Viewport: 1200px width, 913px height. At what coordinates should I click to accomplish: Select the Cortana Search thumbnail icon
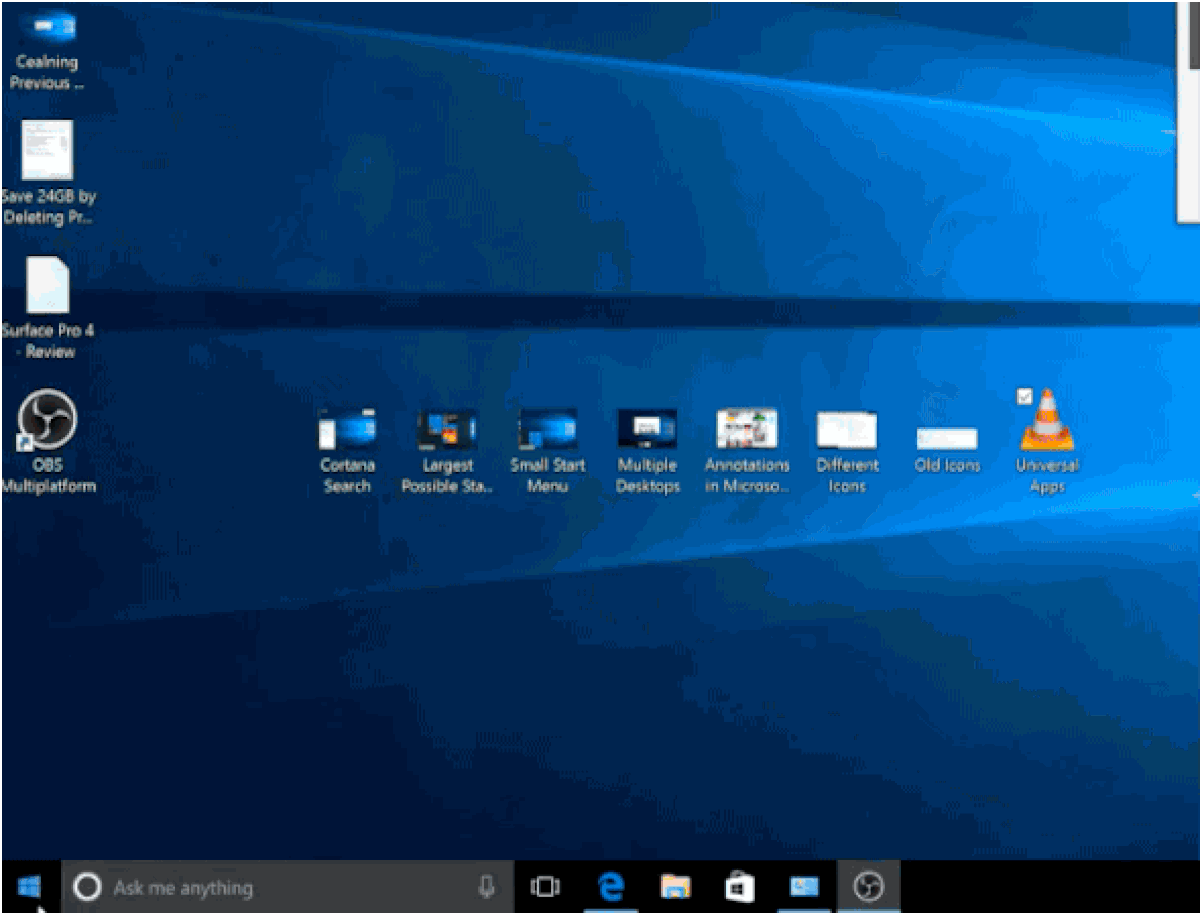(347, 430)
